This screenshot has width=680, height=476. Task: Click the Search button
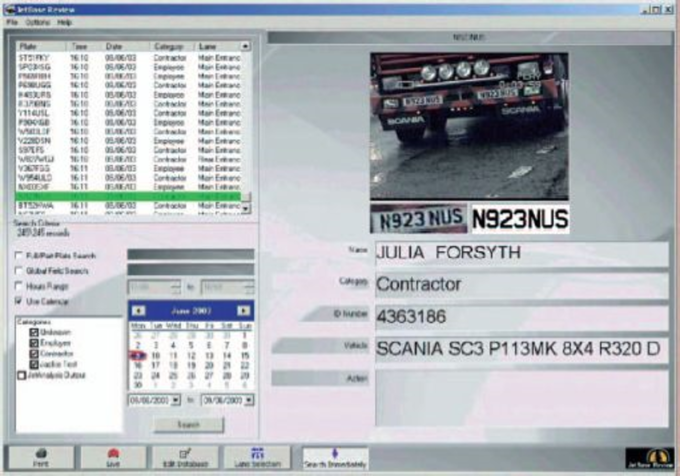189,424
